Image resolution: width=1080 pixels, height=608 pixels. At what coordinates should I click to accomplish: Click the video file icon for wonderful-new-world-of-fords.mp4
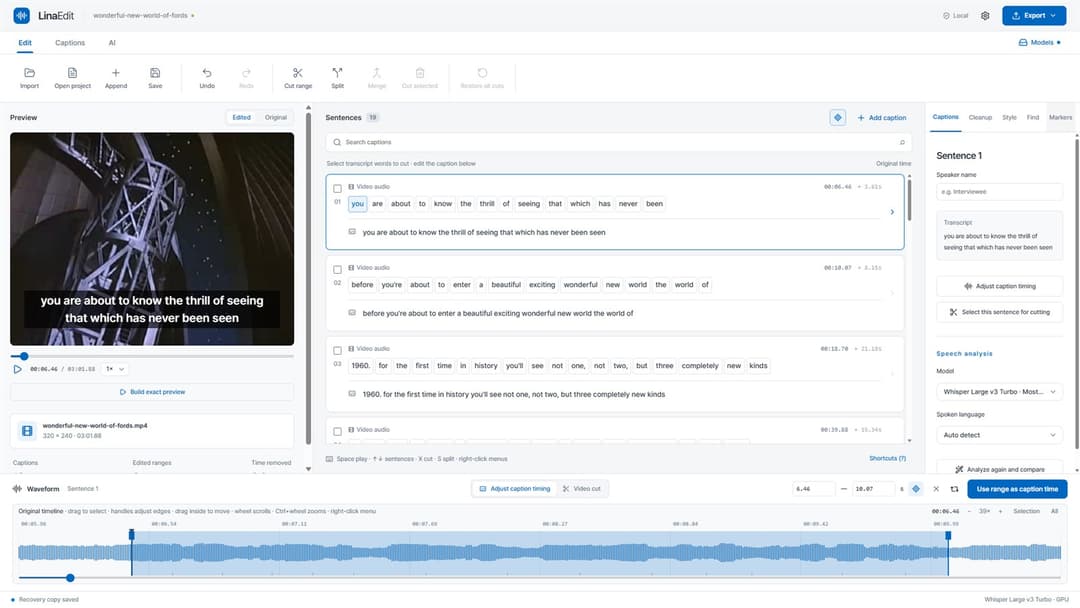pos(27,431)
